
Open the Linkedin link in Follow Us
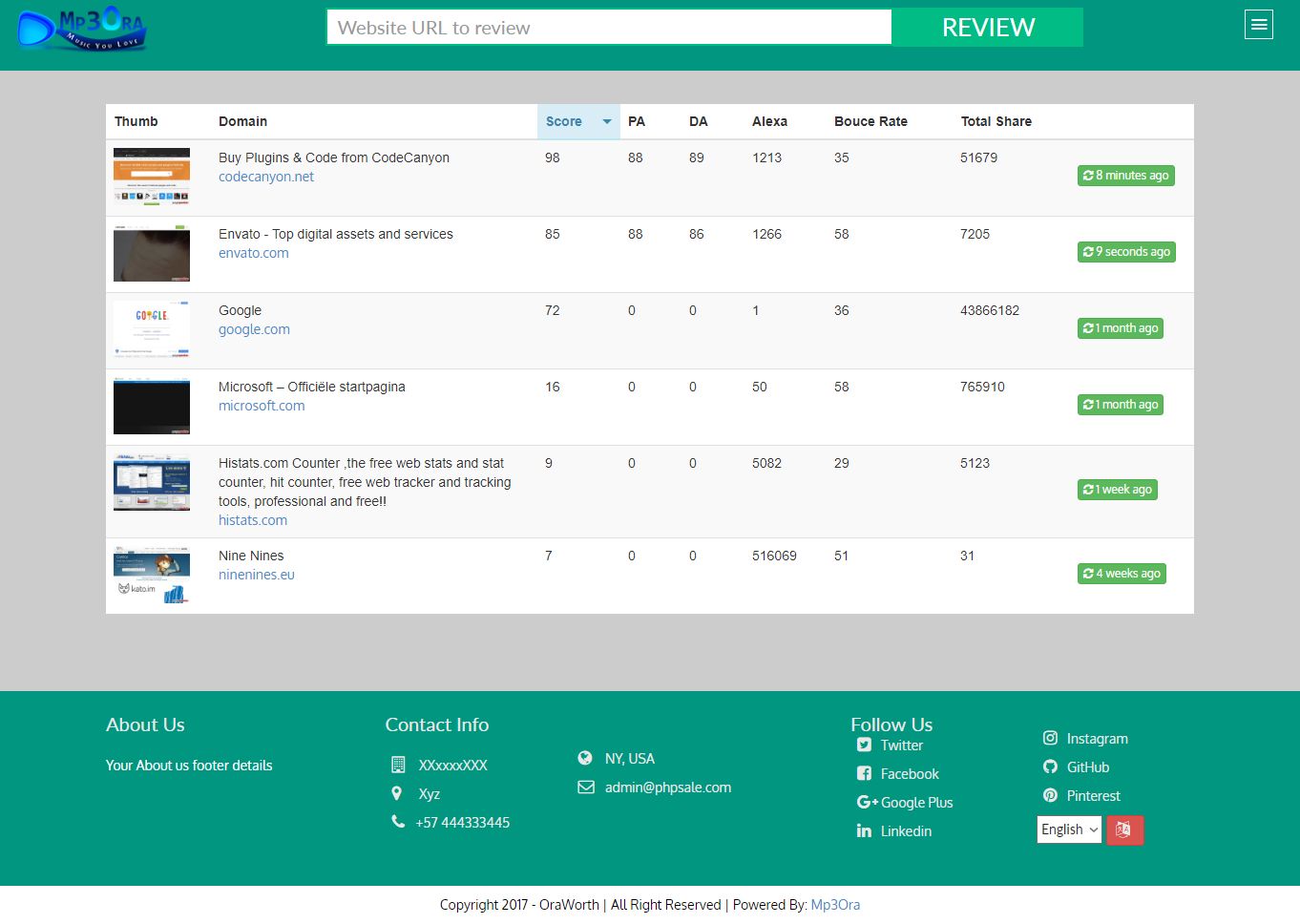coord(906,831)
